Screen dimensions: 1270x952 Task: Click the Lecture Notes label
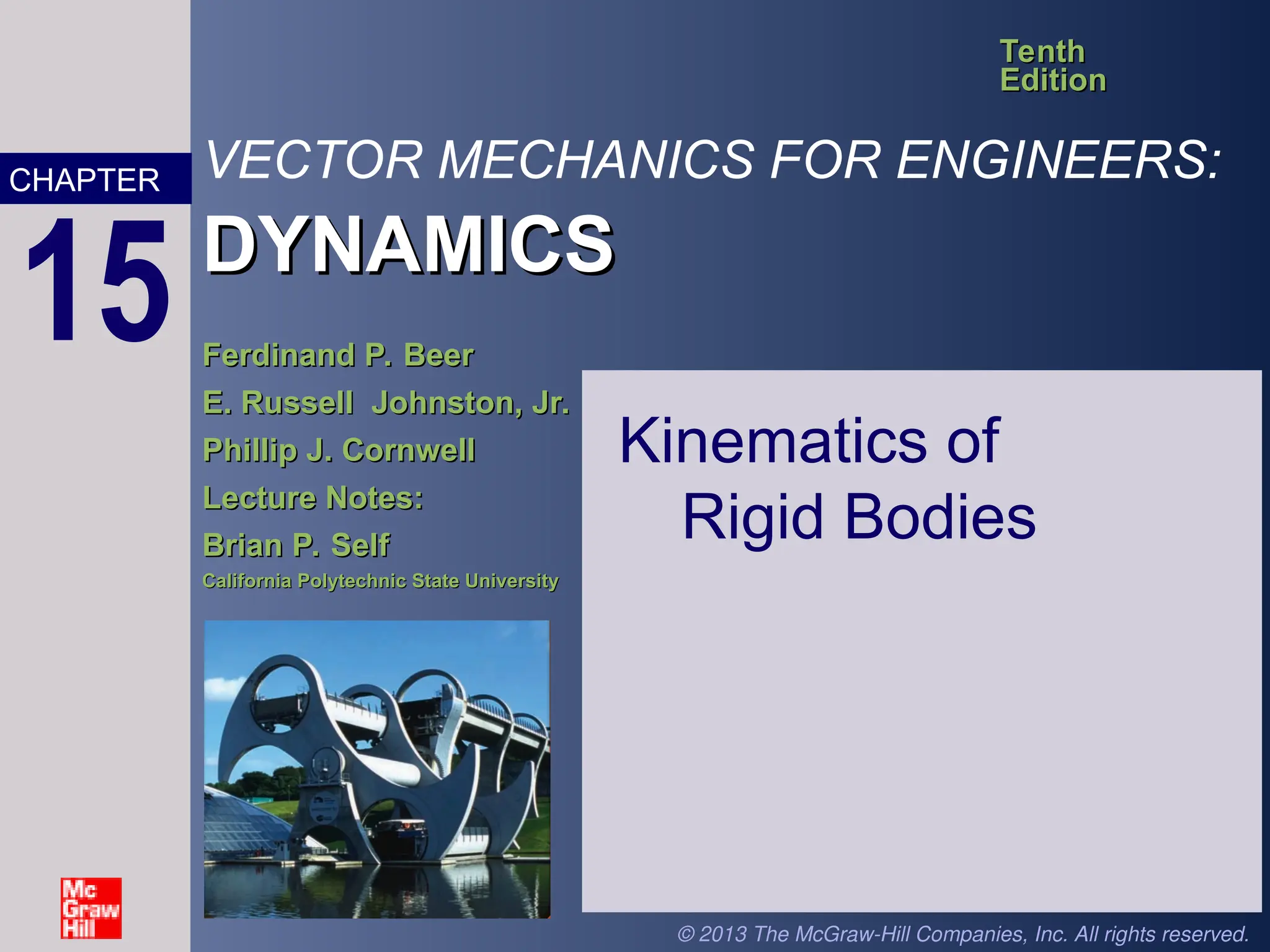tap(313, 498)
